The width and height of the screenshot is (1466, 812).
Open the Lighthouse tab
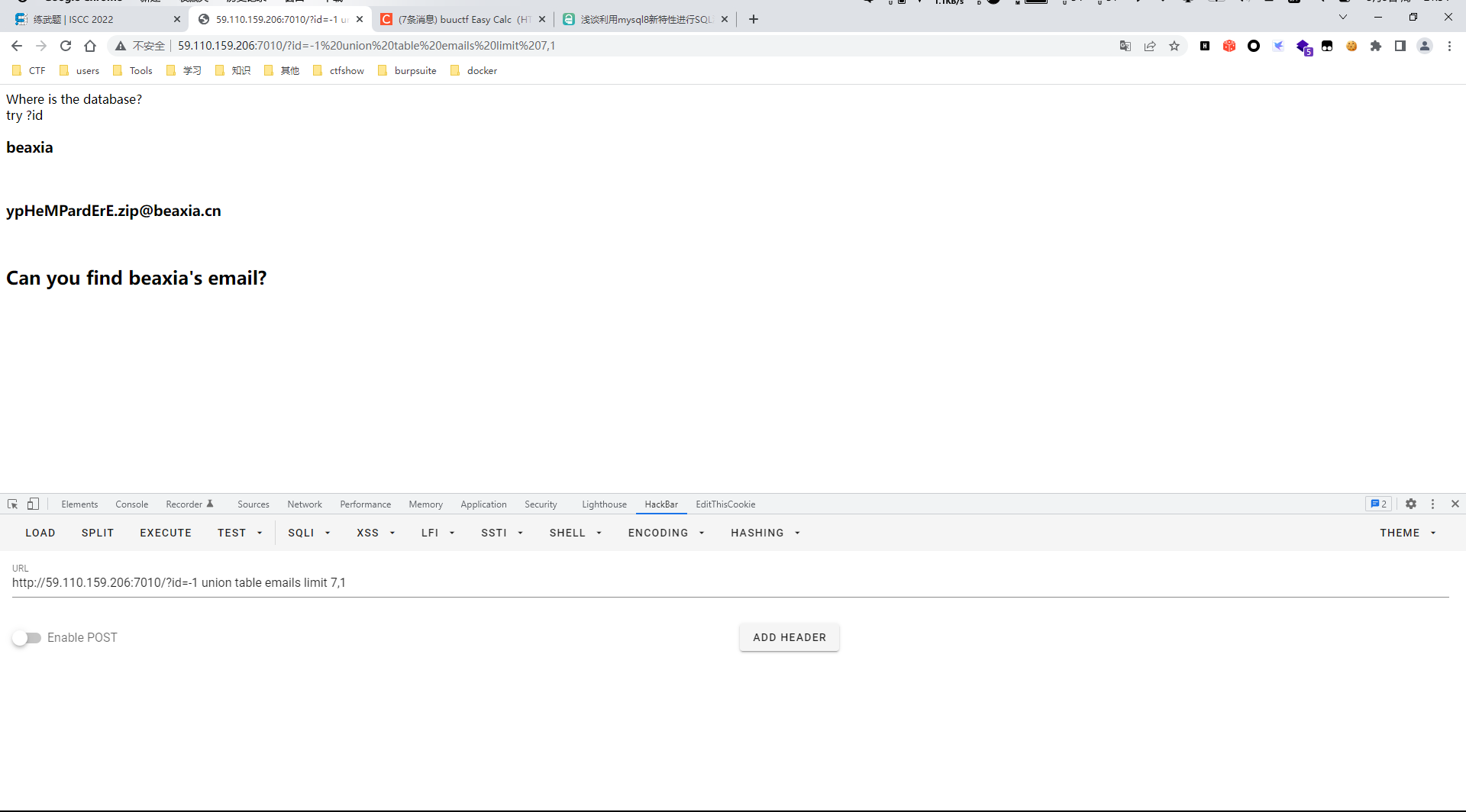(604, 504)
